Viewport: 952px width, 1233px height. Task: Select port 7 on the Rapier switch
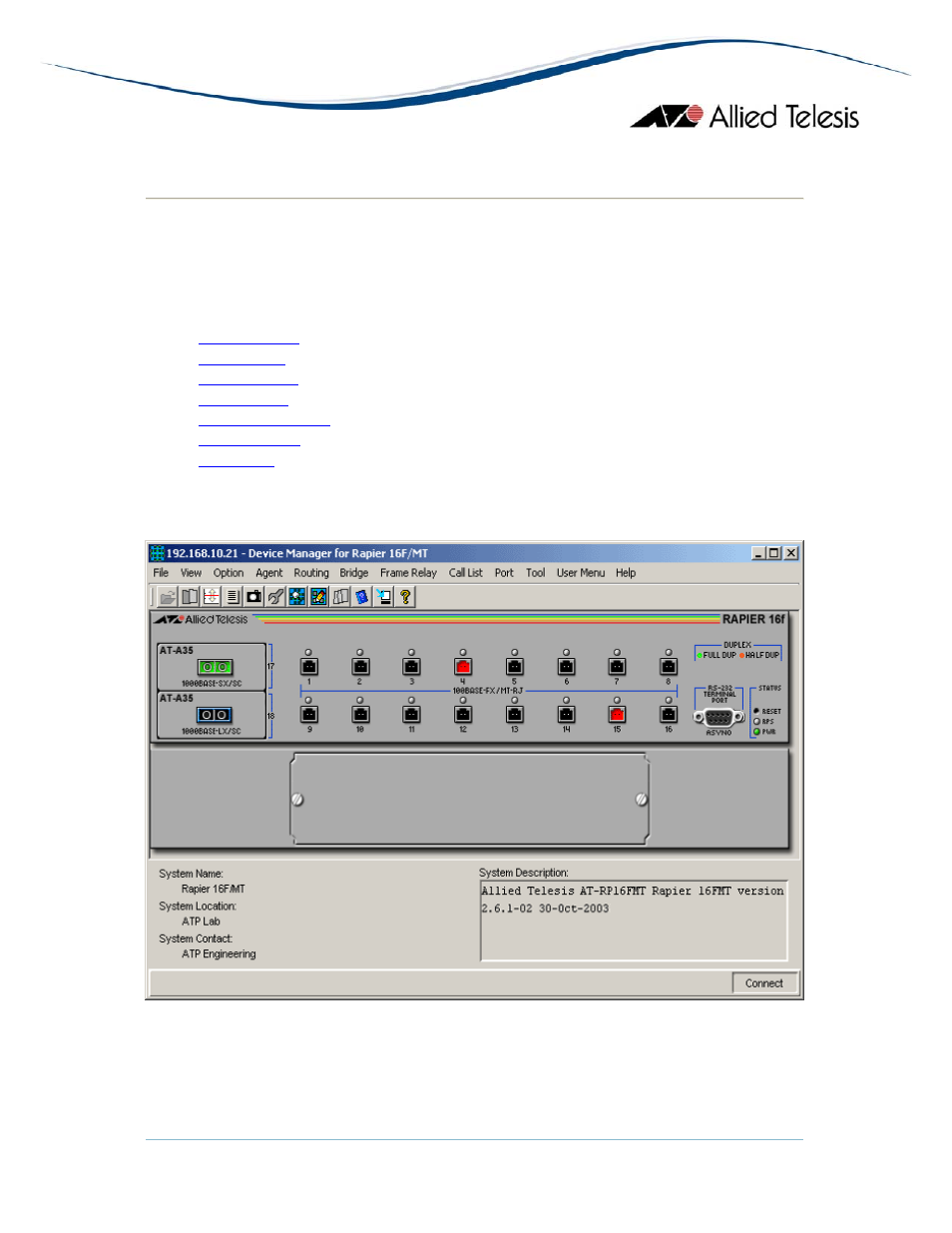pyautogui.click(x=617, y=666)
